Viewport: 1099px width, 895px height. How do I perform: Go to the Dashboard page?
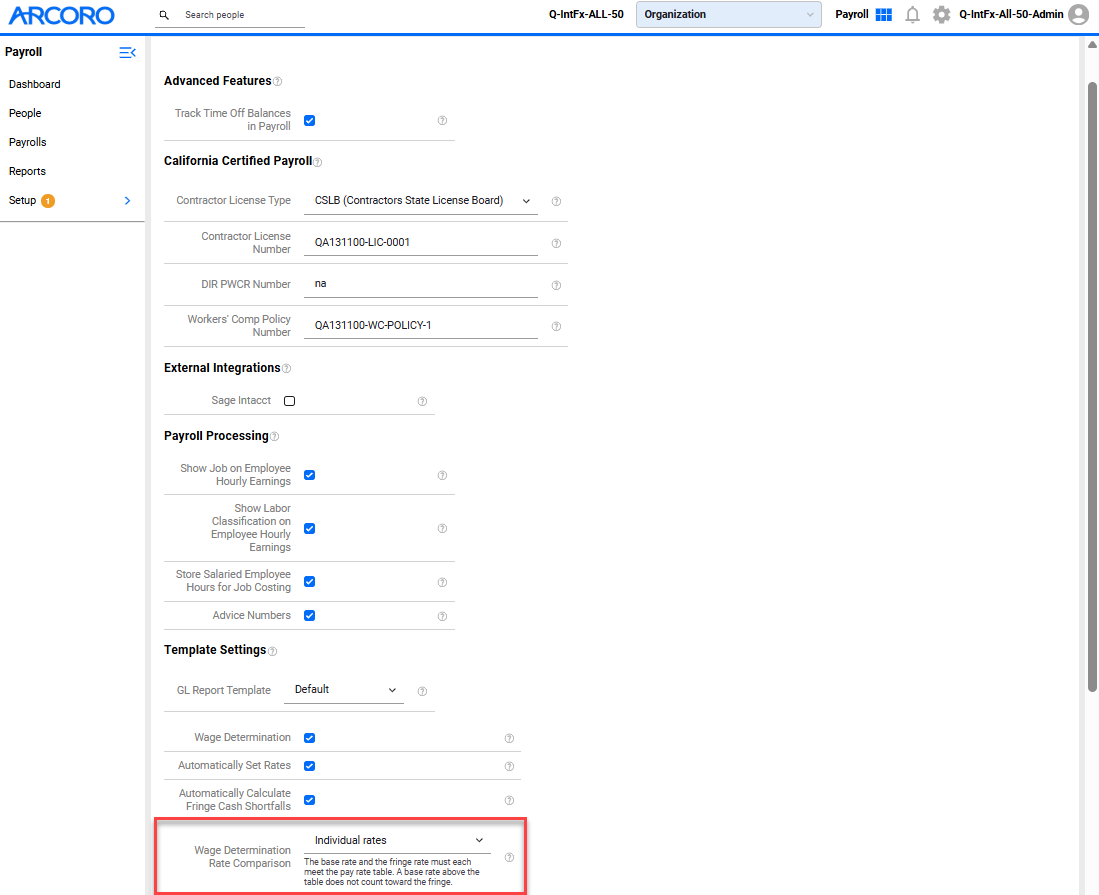tap(35, 84)
